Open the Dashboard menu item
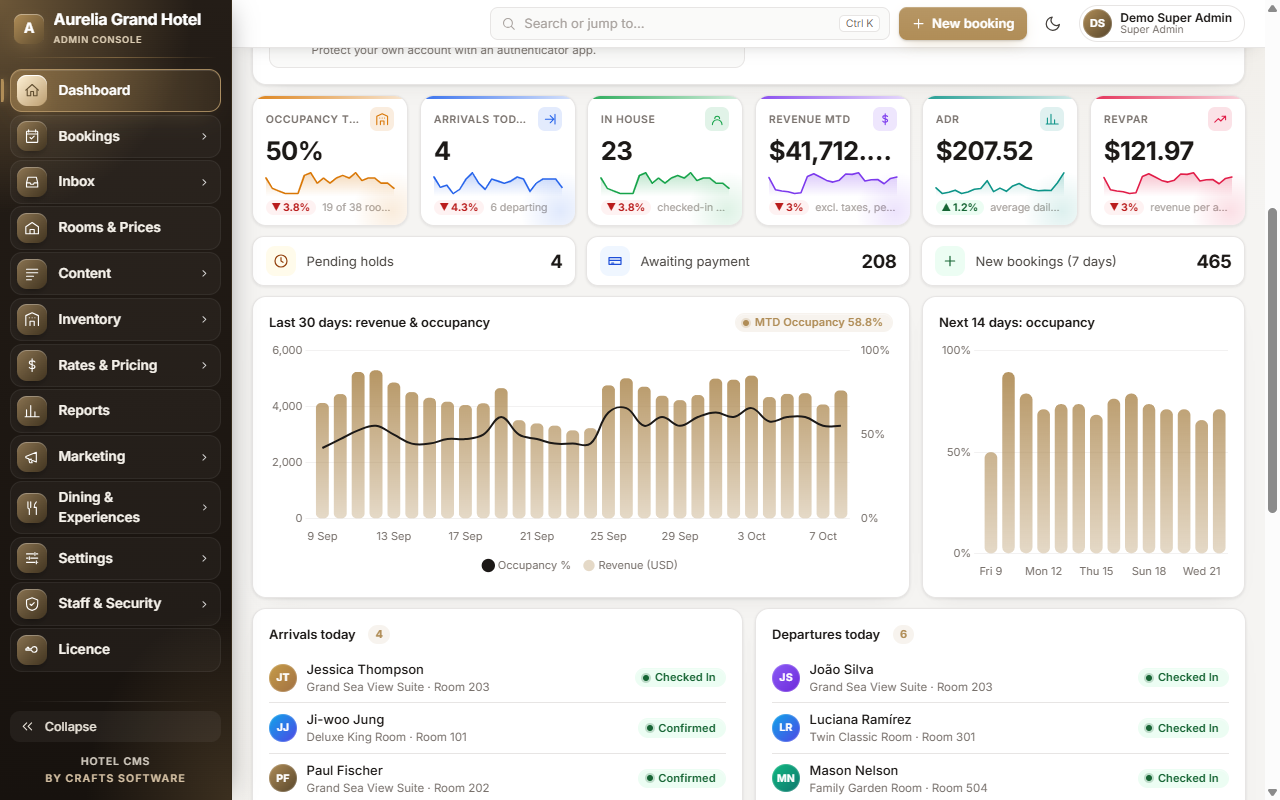Screen dimensions: 1280x800 (115, 90)
